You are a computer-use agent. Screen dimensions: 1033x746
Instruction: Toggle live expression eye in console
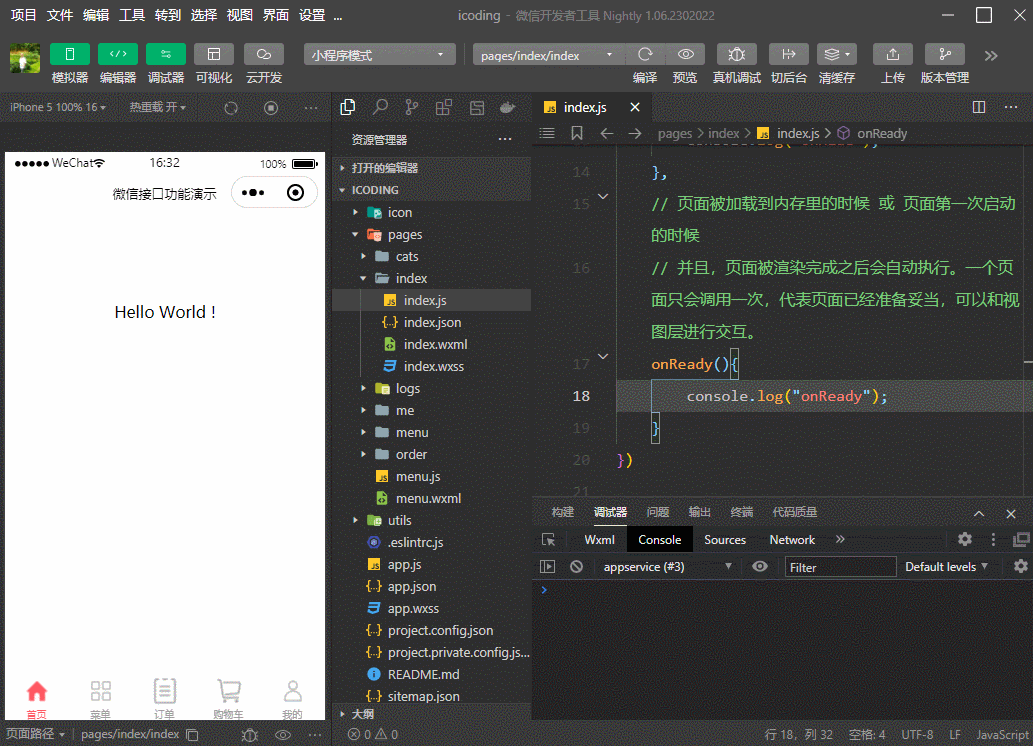pyautogui.click(x=760, y=567)
